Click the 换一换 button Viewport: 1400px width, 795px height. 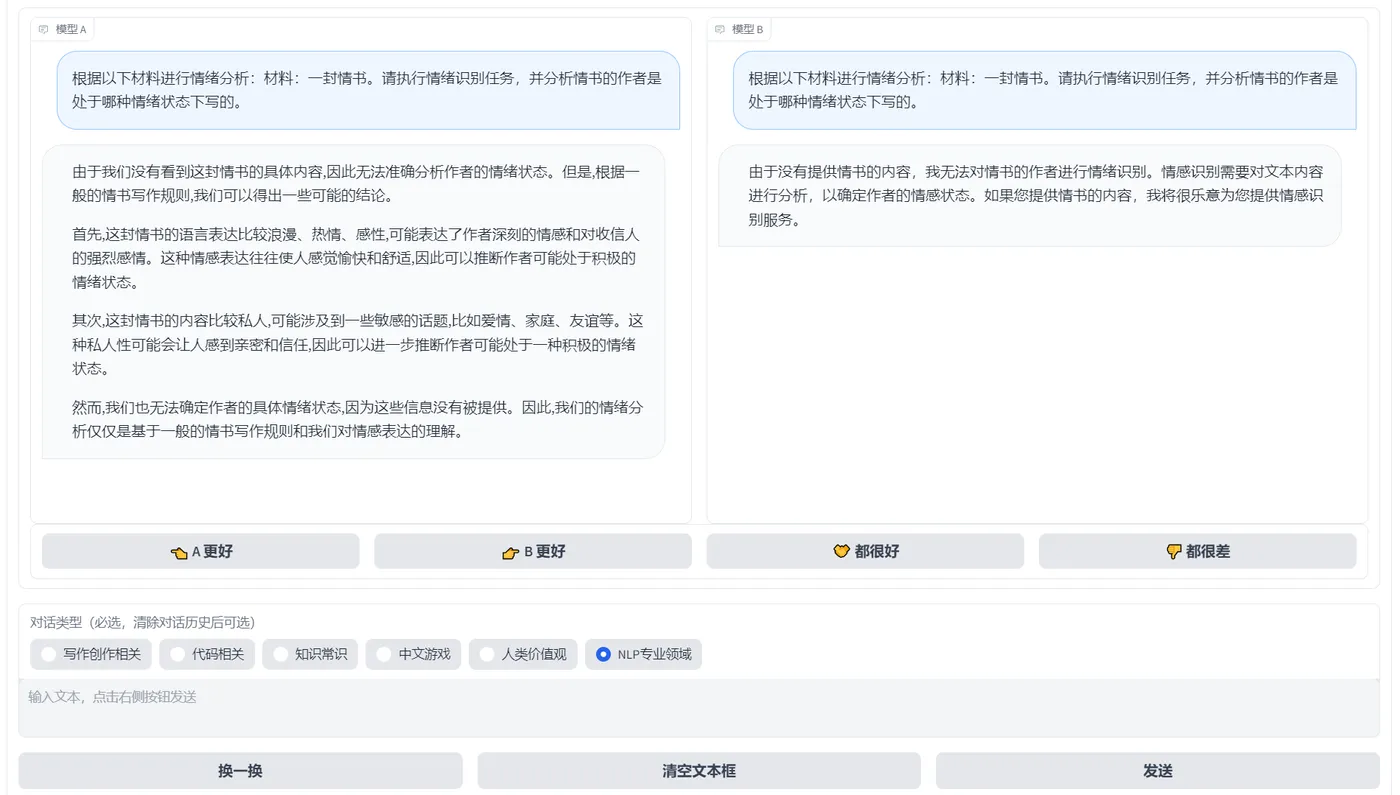[240, 771]
